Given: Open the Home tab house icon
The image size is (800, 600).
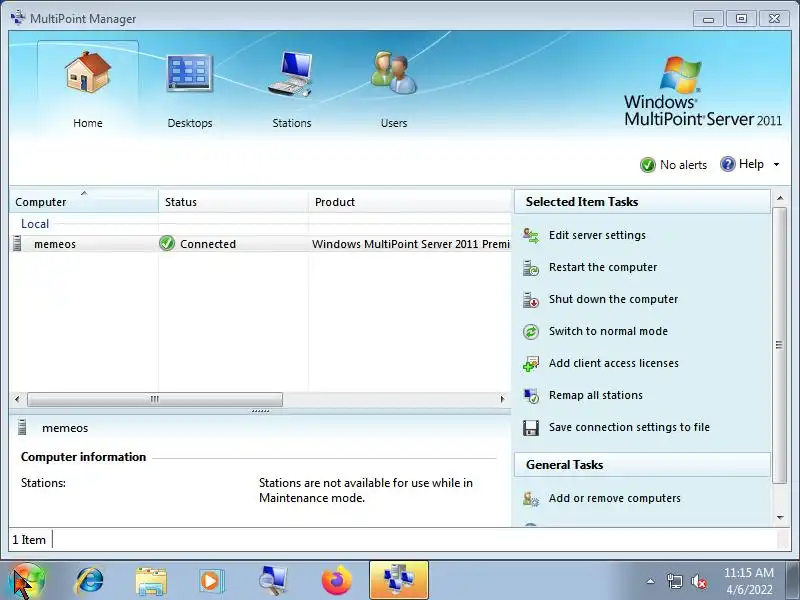Looking at the screenshot, I should pos(88,72).
